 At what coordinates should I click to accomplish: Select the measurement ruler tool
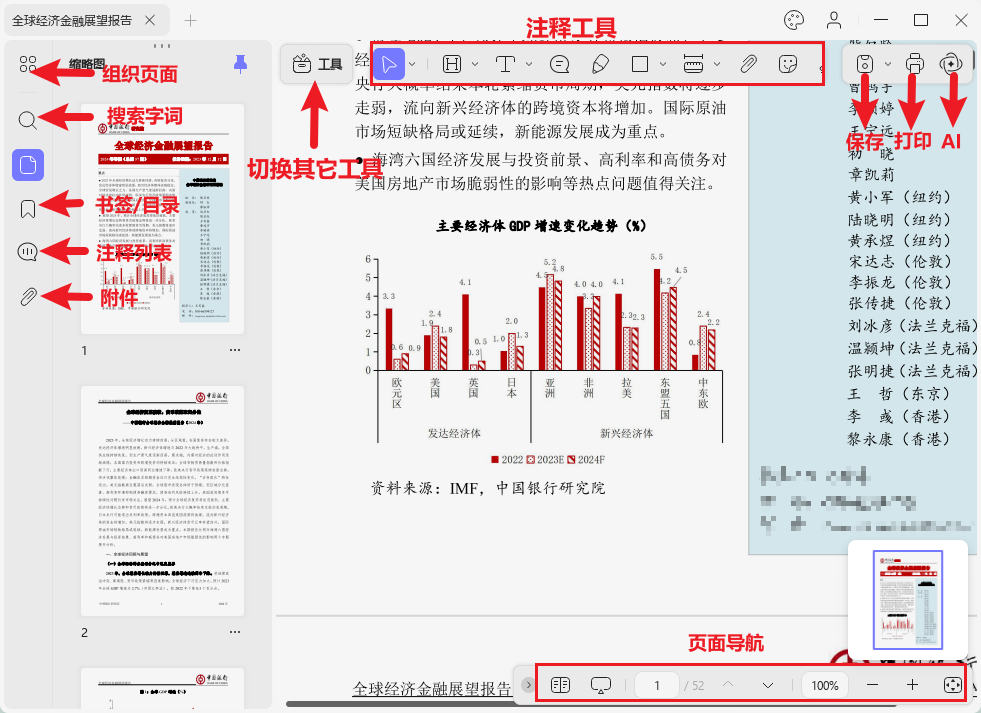coord(693,64)
